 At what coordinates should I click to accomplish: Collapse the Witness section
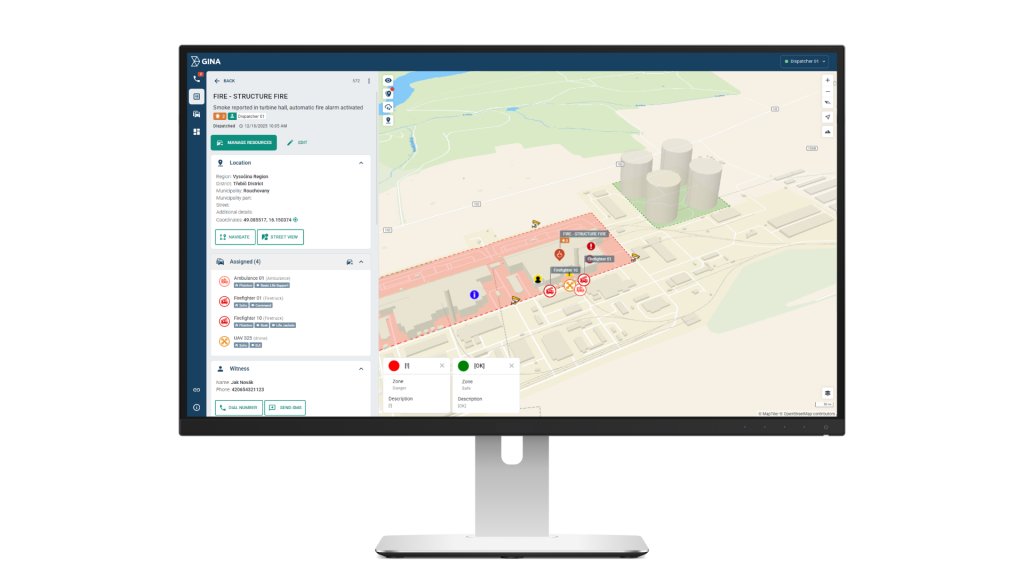tap(360, 368)
